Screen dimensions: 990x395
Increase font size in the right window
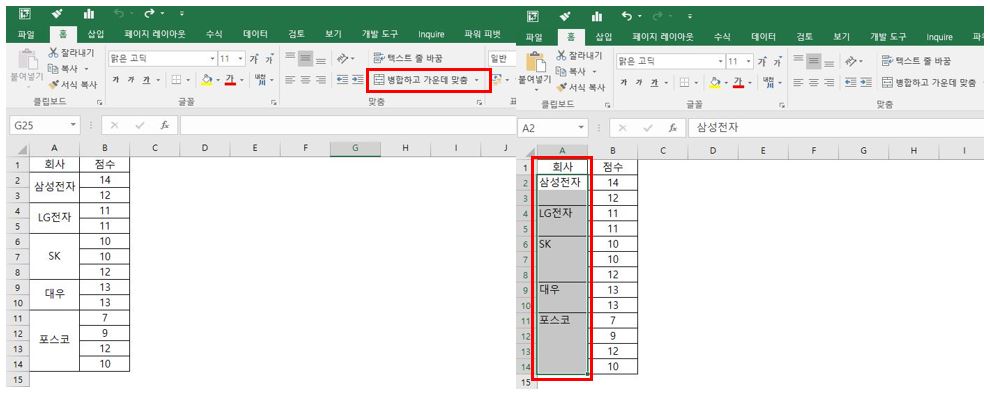(x=762, y=62)
